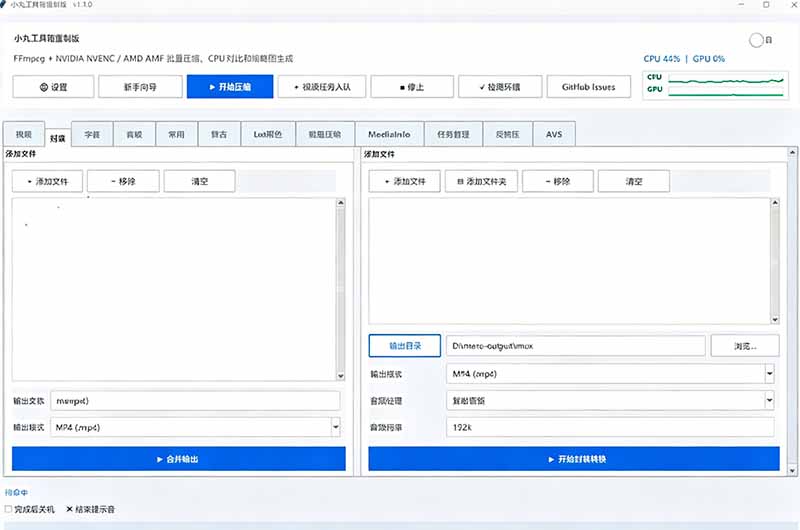The width and height of the screenshot is (800, 530).
Task: Toggle 结束提示音 checkbox
Action: pos(69,509)
